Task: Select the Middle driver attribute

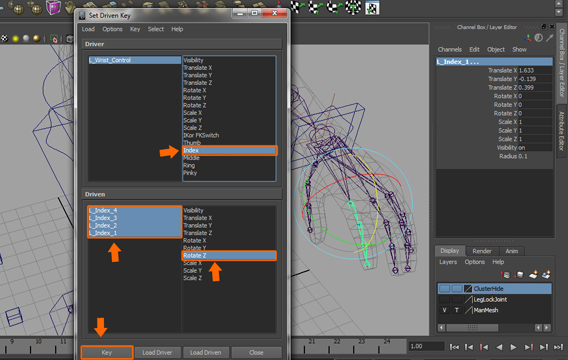Action: click(192, 158)
